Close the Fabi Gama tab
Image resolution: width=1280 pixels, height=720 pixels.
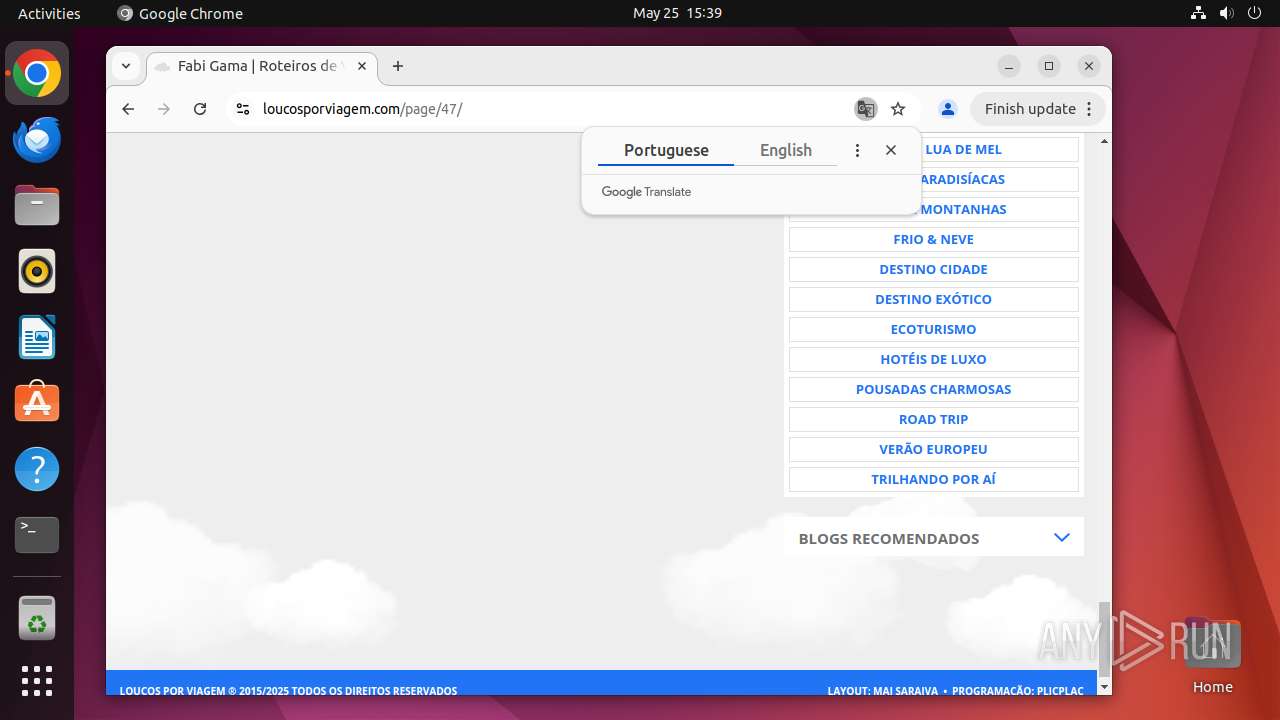362,66
